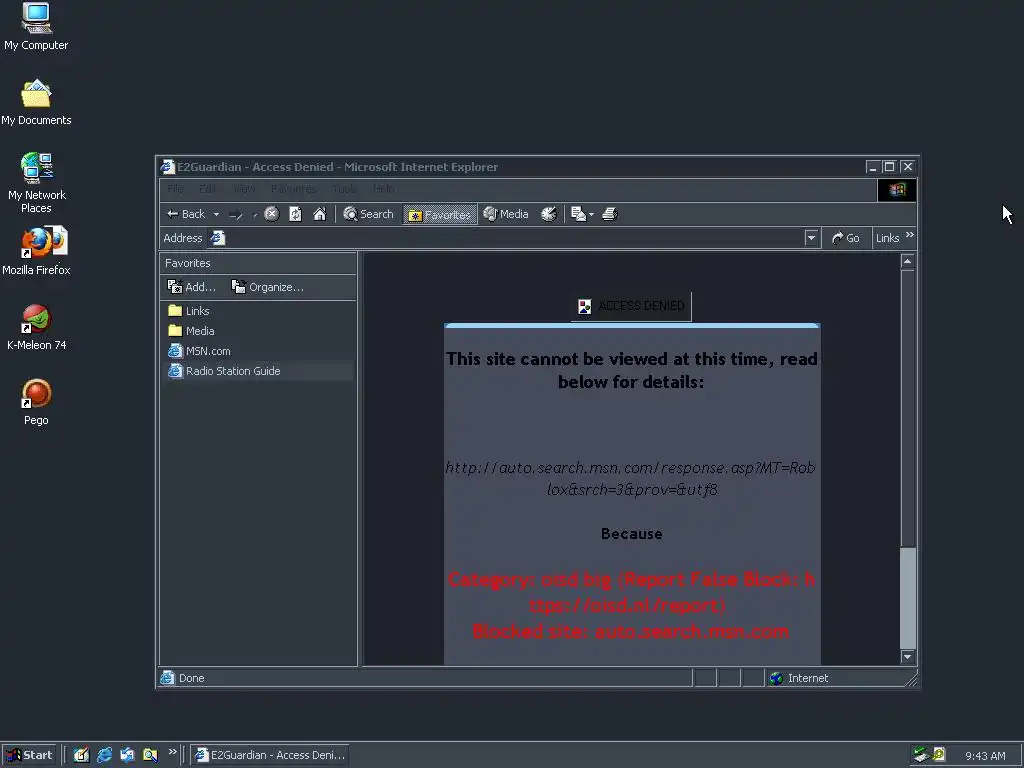Click the ACCESS DENIED broken image
Viewport: 1024px width, 768px height.
(631, 306)
